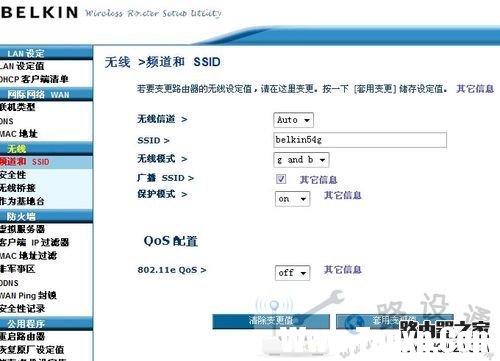Image resolution: width=500 pixels, height=361 pixels.
Task: Click the 无线模式 label text
Action: coord(156,158)
